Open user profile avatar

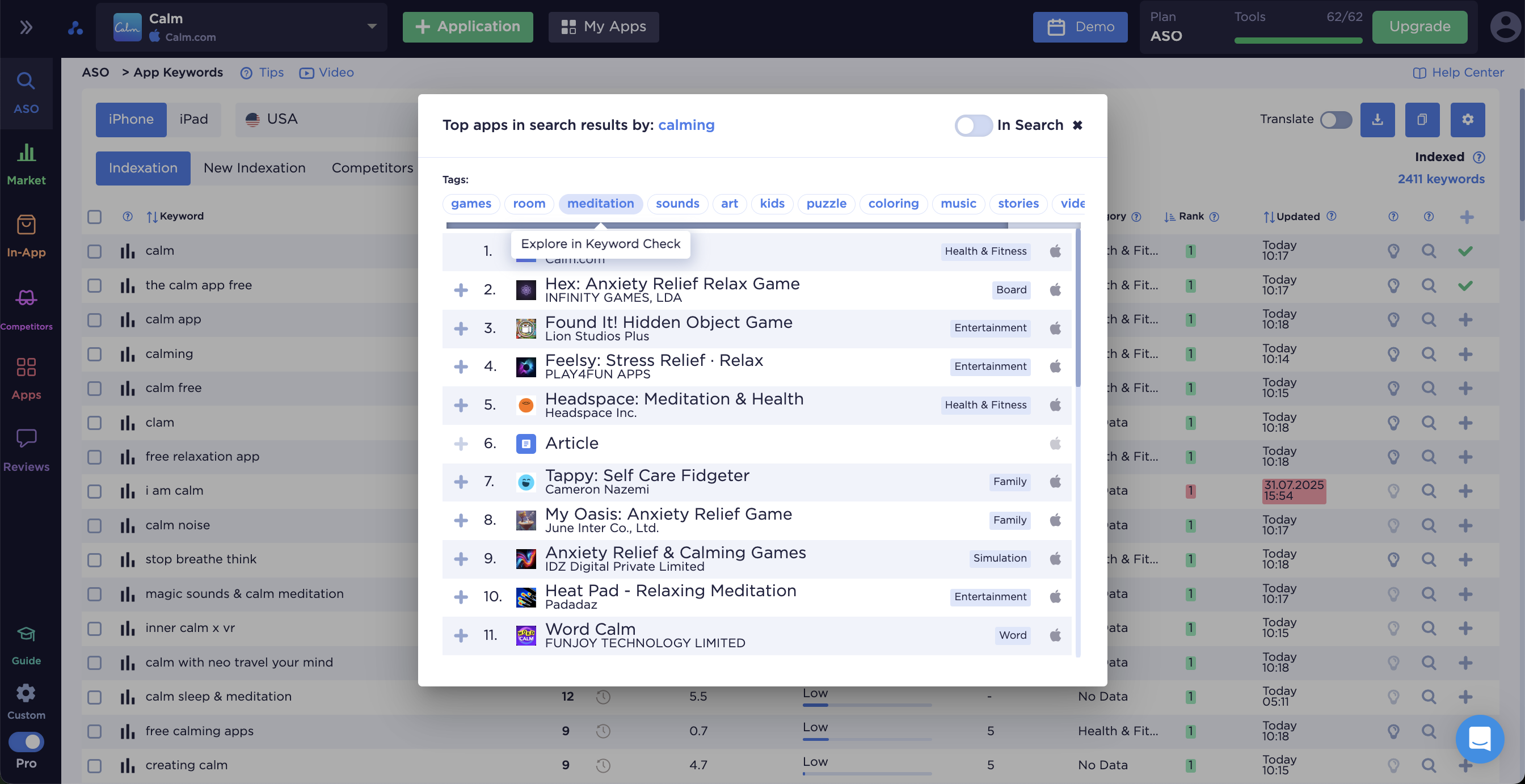pos(1506,27)
